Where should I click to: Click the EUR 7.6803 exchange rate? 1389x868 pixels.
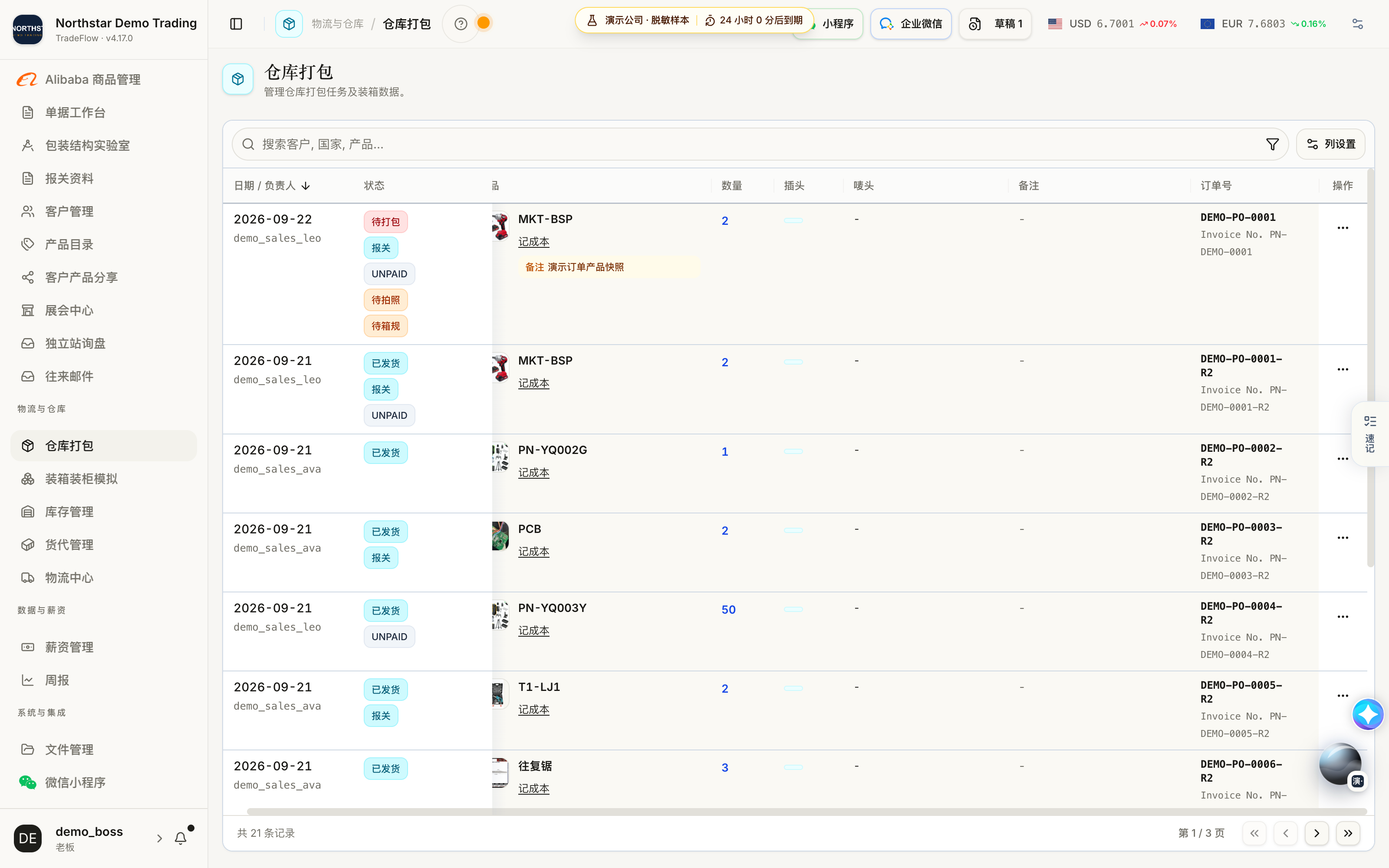coord(1263,23)
